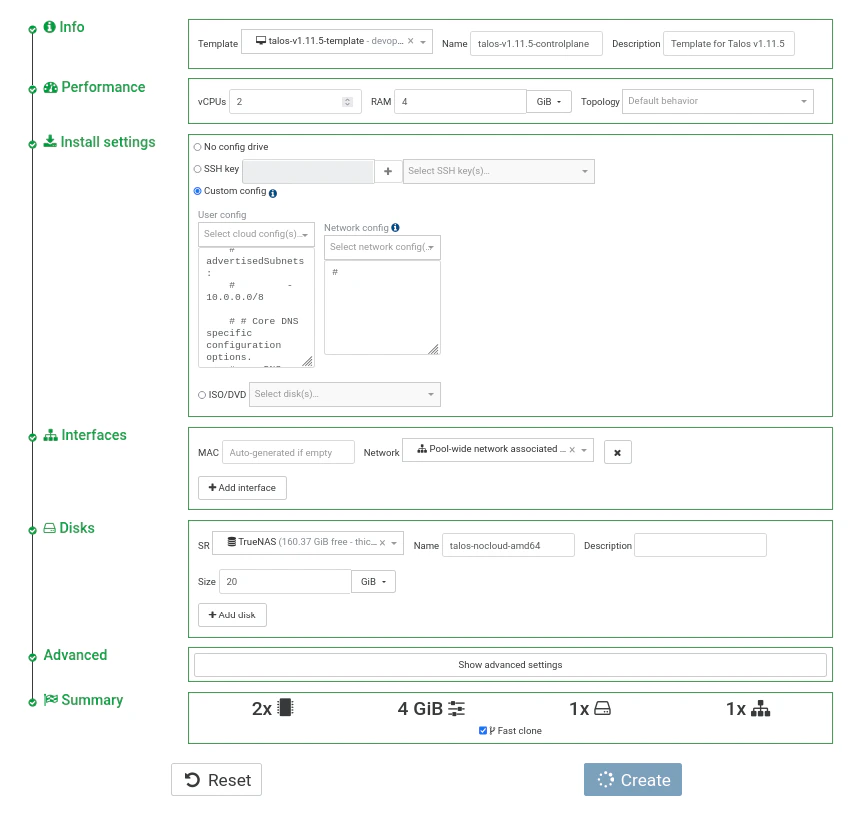Open the Interfaces section via its network icon

[x=48, y=435]
